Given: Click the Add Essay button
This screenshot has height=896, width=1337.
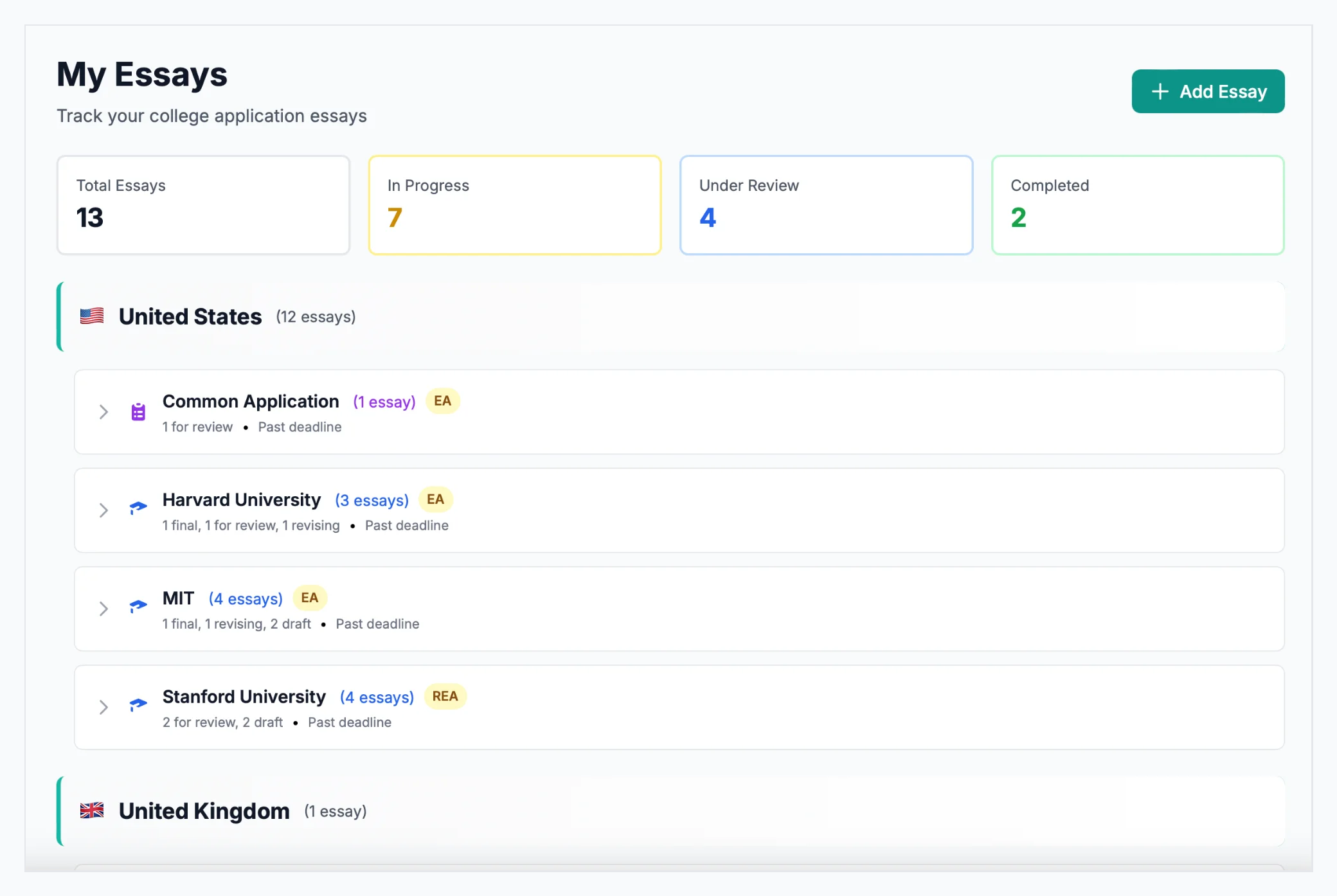Looking at the screenshot, I should pyautogui.click(x=1208, y=91).
